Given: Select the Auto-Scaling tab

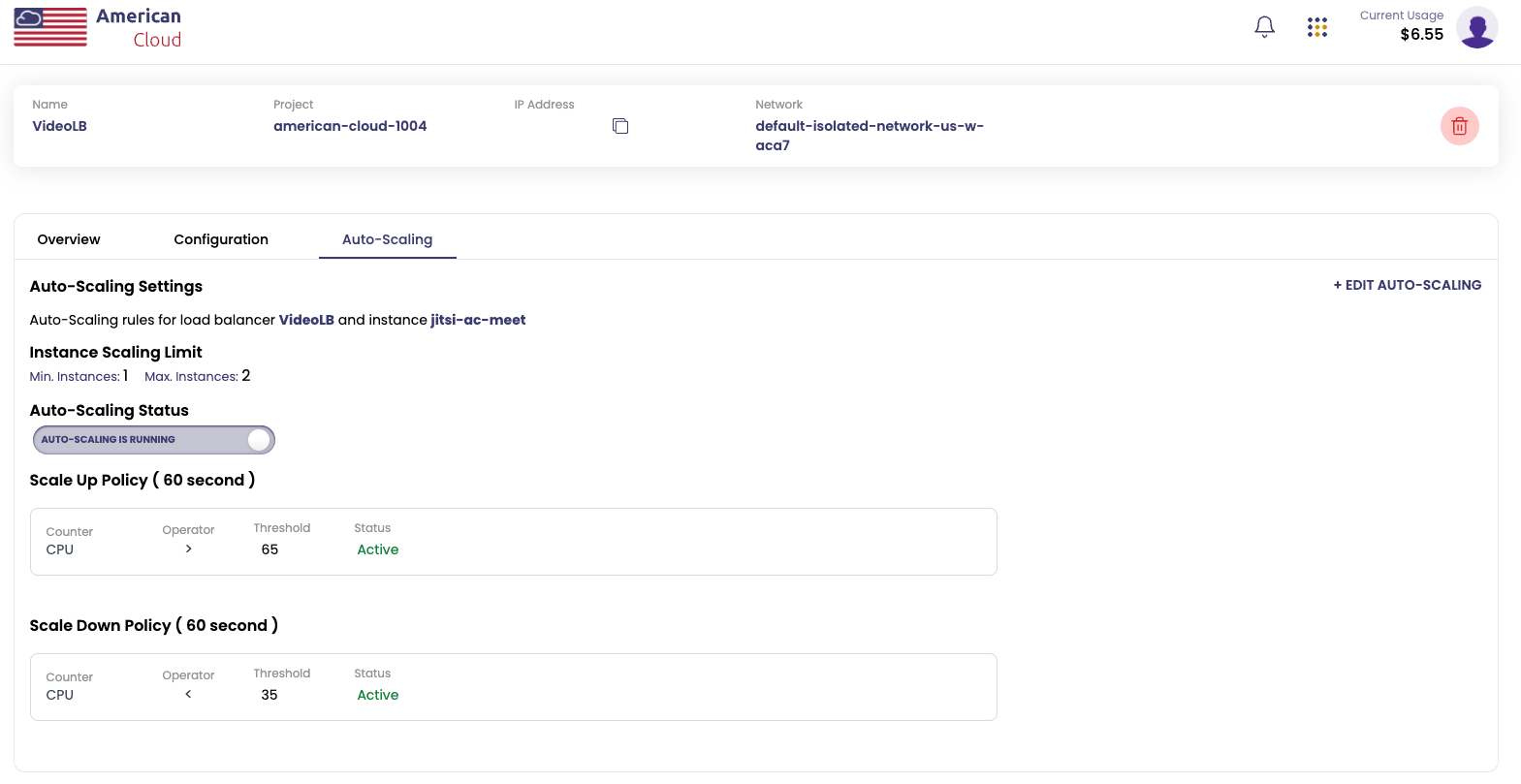Looking at the screenshot, I should click(387, 239).
